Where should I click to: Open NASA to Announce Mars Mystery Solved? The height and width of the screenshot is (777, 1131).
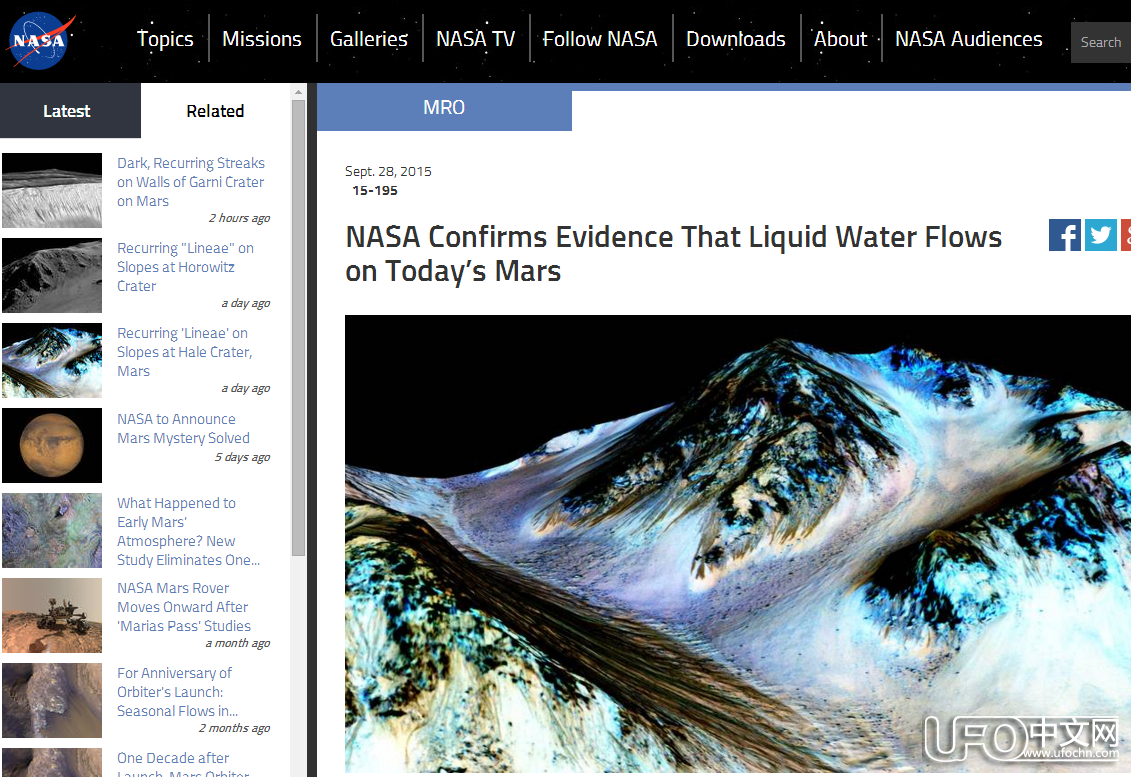click(183, 429)
